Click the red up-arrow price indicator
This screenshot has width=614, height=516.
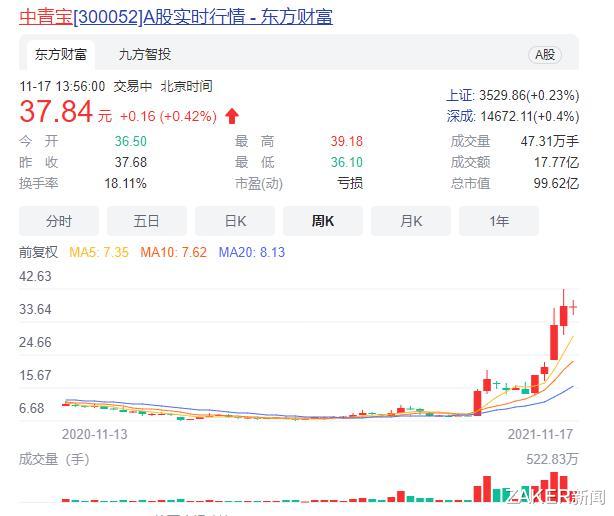232,116
